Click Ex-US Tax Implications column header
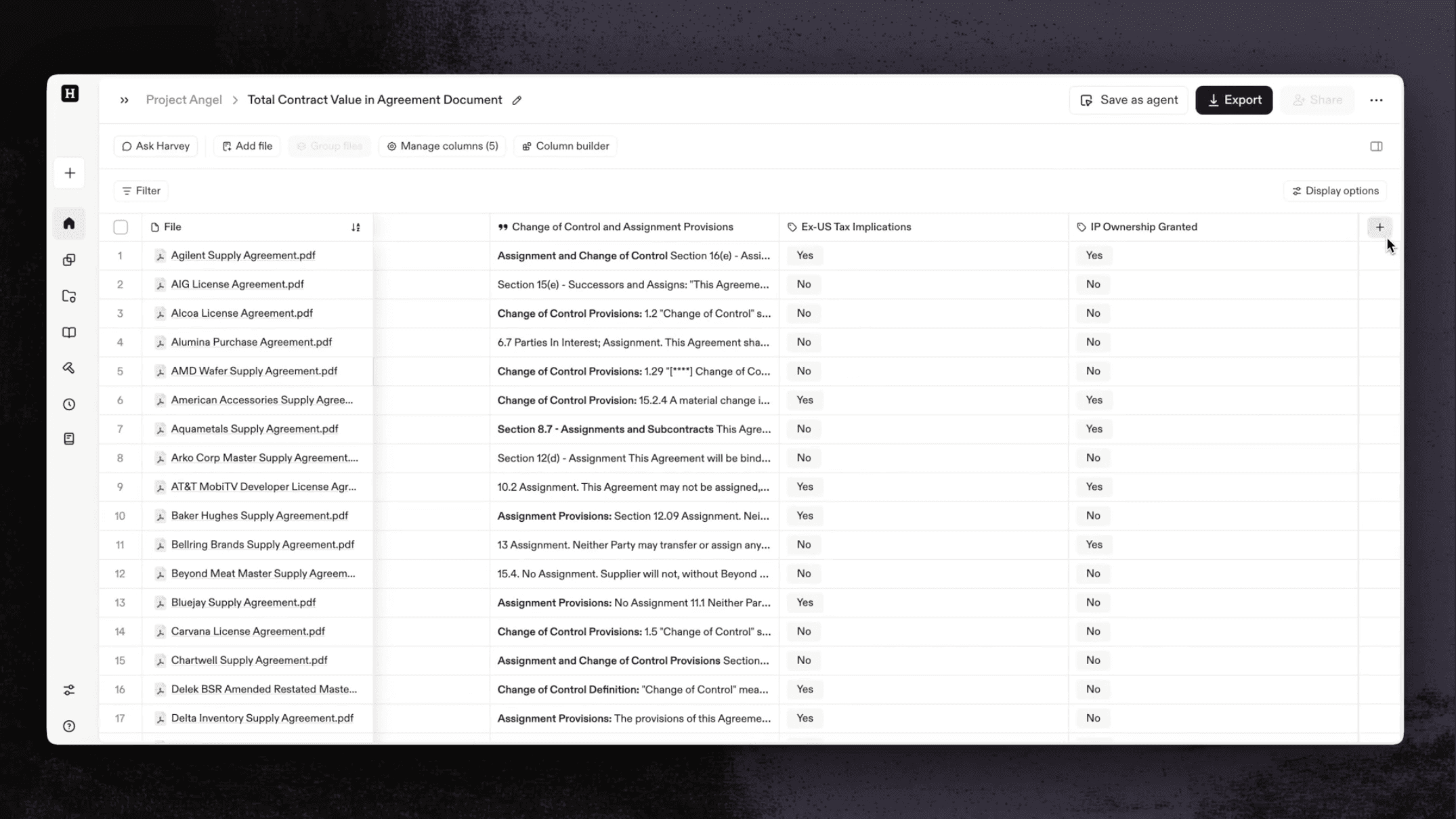This screenshot has width=1456, height=819. coord(924,227)
